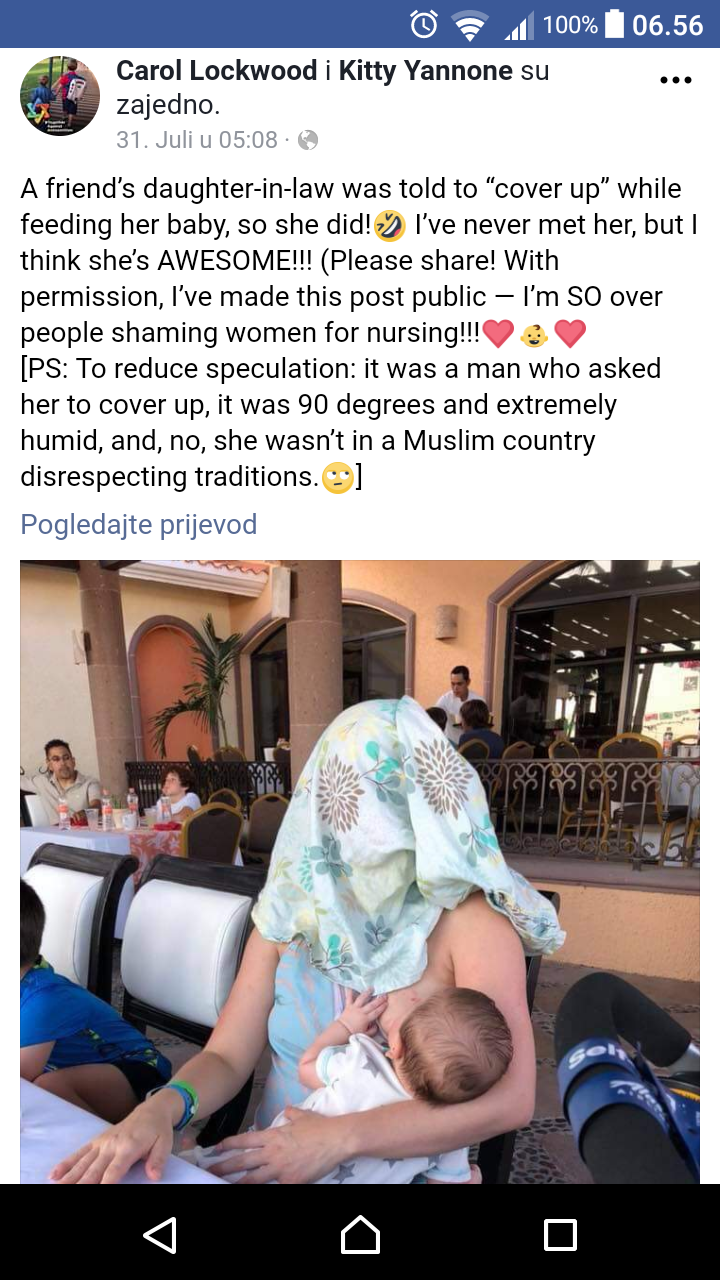Tap the poster's profile picture
This screenshot has height=1280, width=720.
click(x=60, y=96)
